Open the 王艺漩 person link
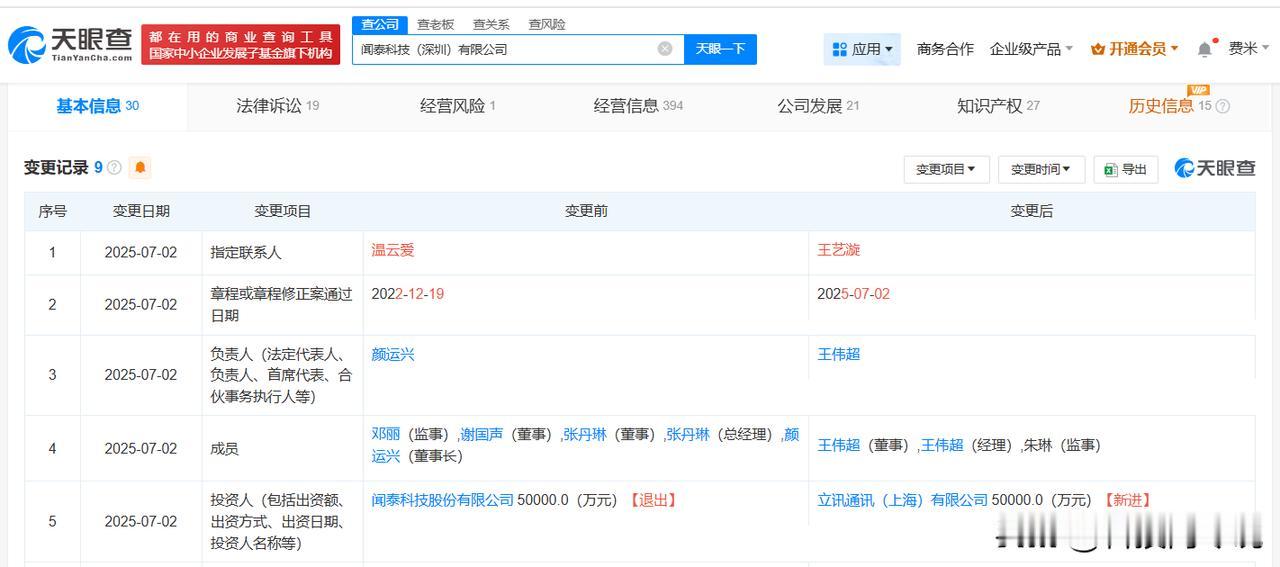 (839, 250)
